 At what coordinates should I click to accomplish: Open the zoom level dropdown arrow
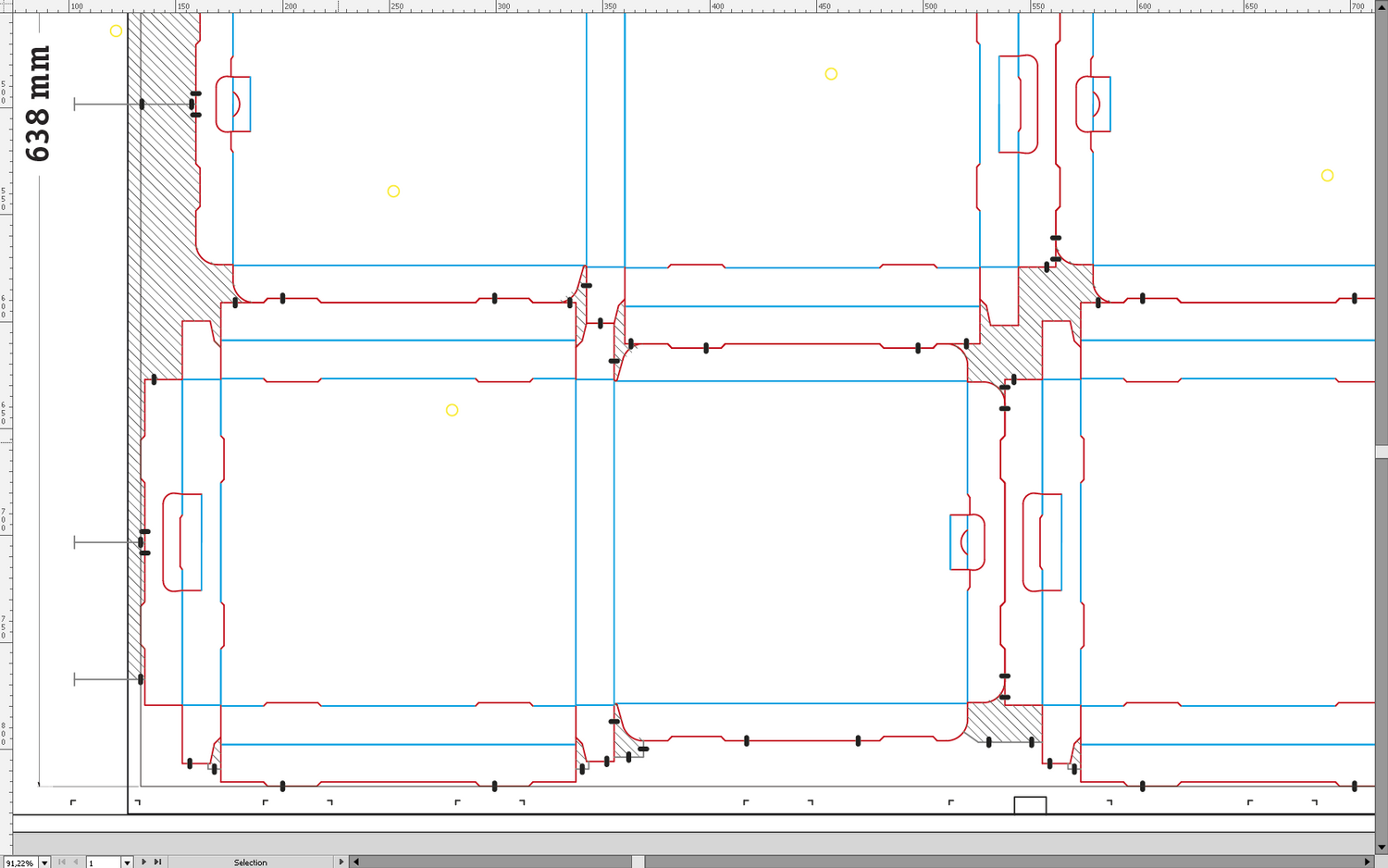43,862
